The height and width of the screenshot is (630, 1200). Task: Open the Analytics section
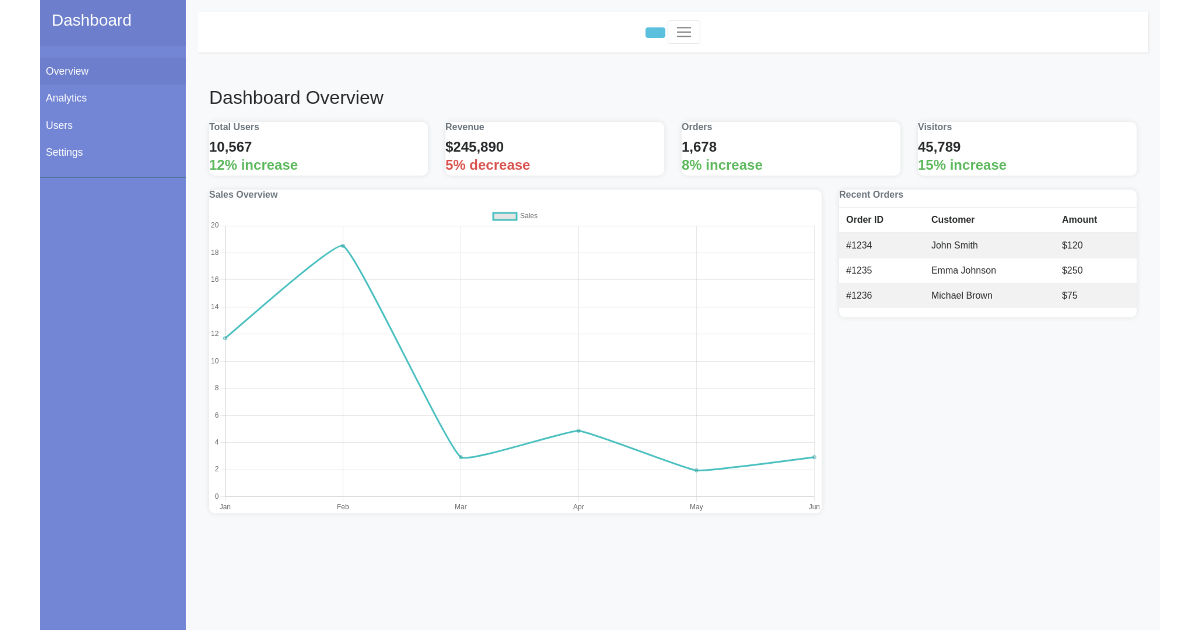66,98
